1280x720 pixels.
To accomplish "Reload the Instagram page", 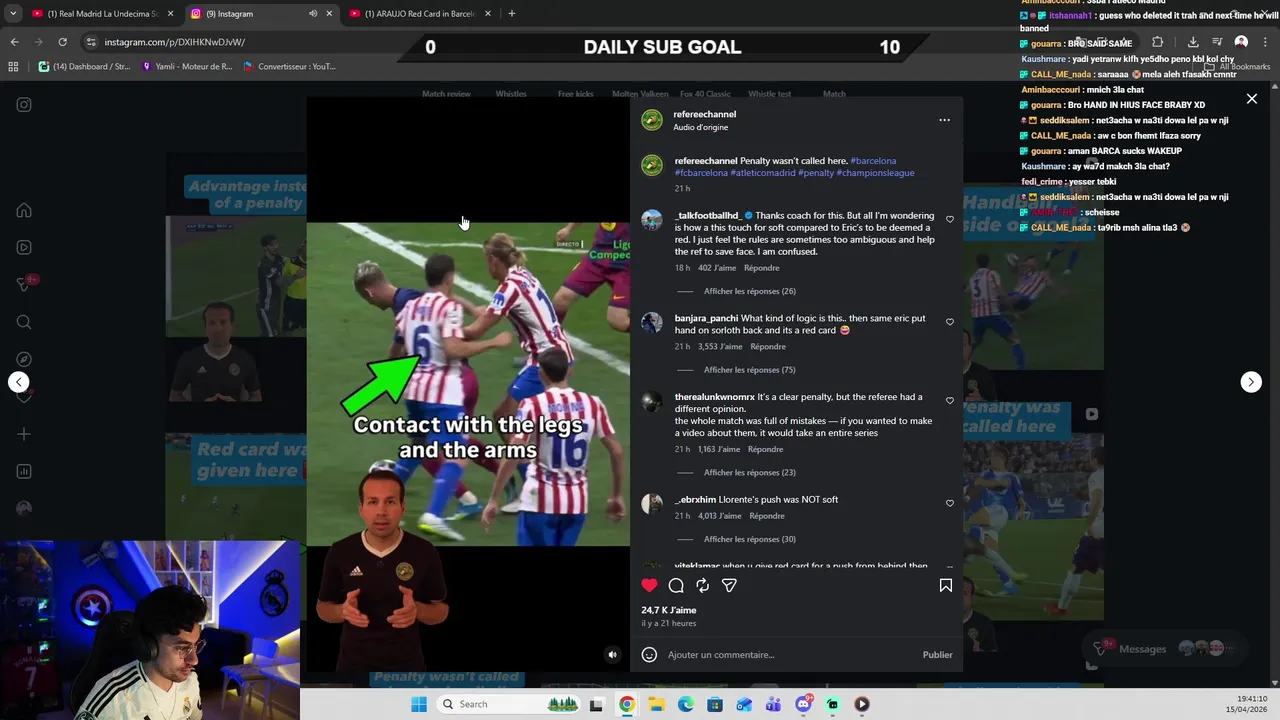I will pos(62,42).
